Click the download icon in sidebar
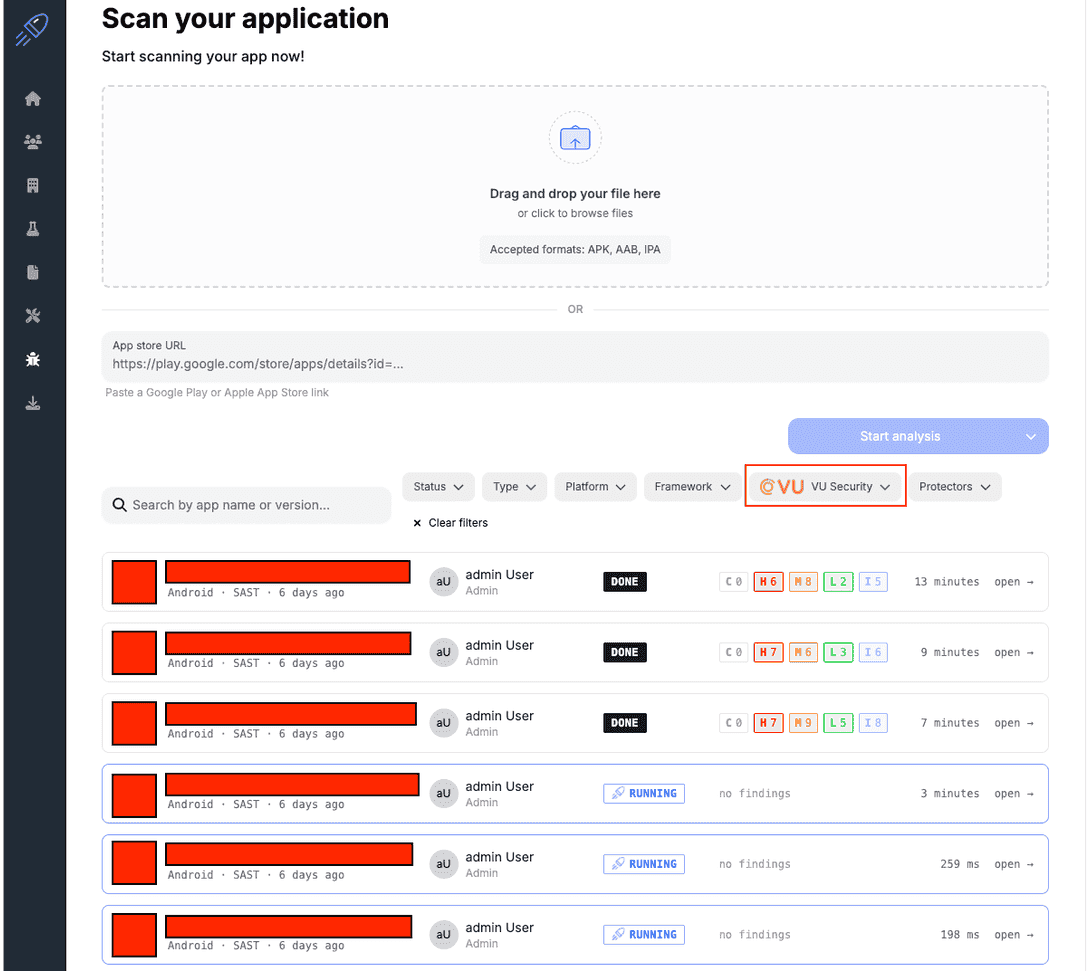The width and height of the screenshot is (1090, 978). point(33,403)
